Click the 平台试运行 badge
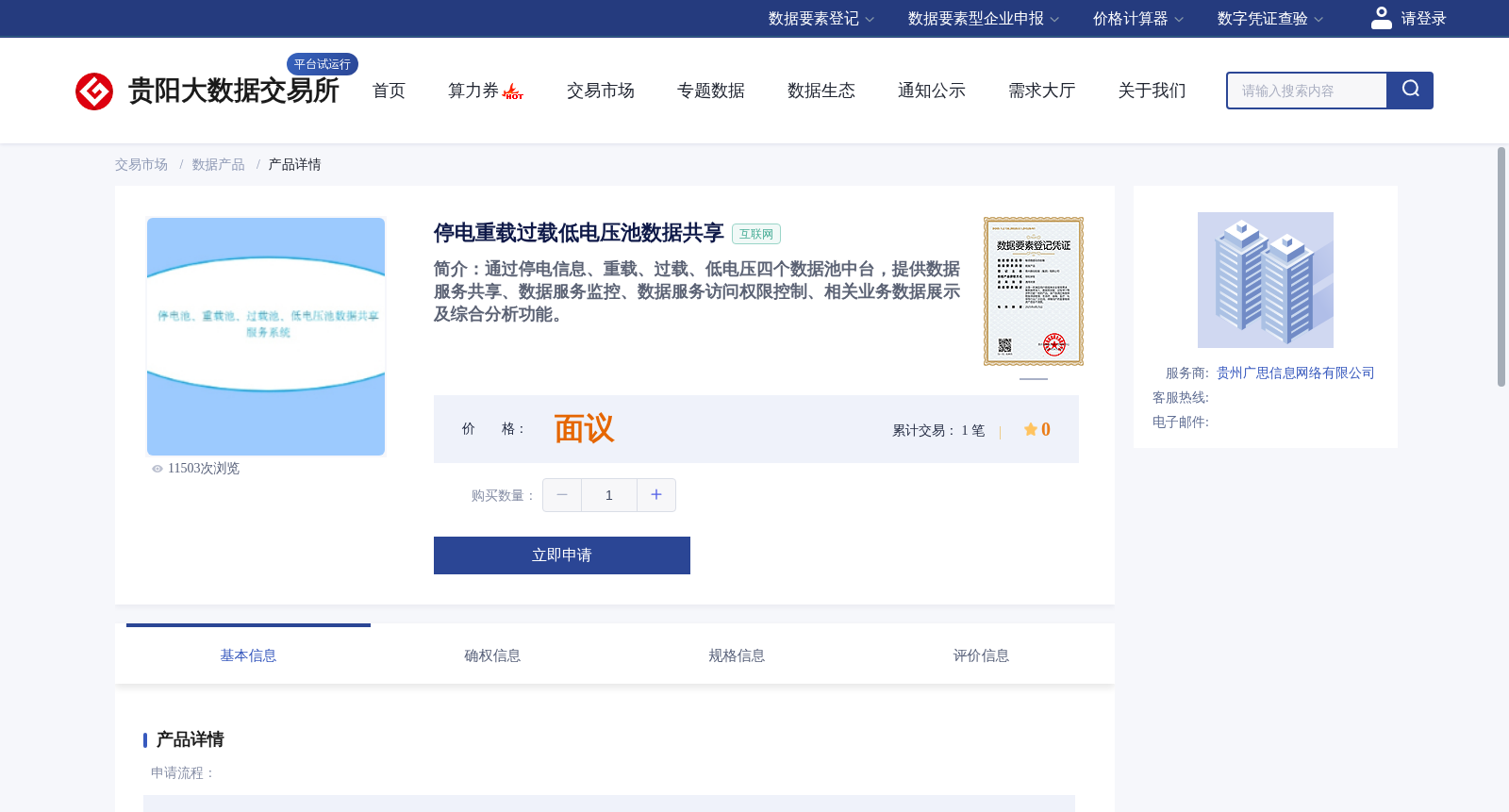The height and width of the screenshot is (812, 1509). coord(323,64)
